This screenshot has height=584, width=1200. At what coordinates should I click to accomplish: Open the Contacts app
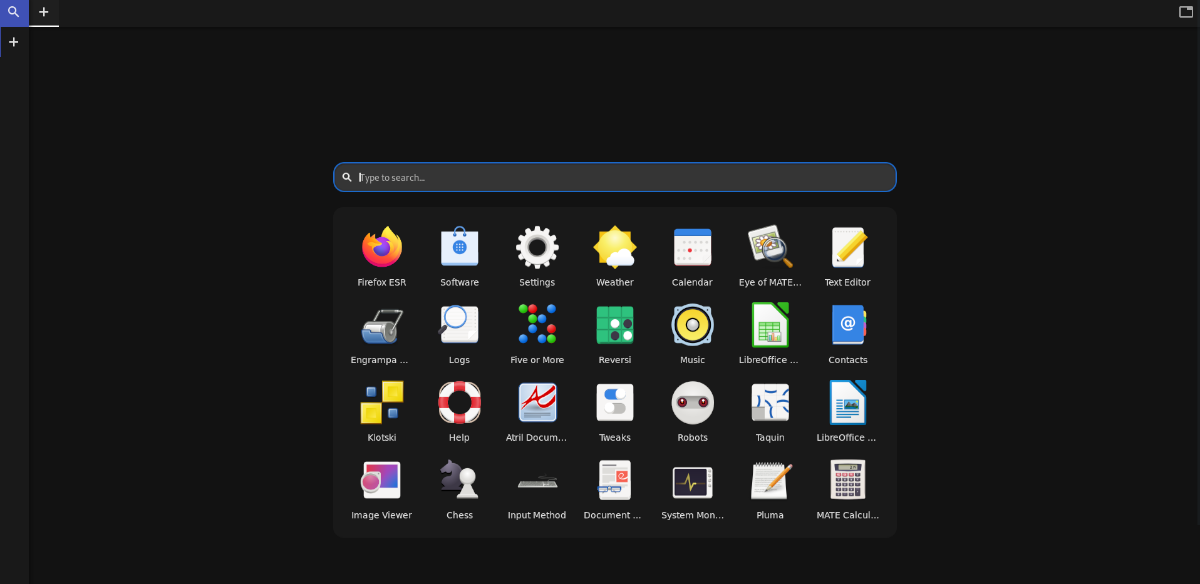847,324
